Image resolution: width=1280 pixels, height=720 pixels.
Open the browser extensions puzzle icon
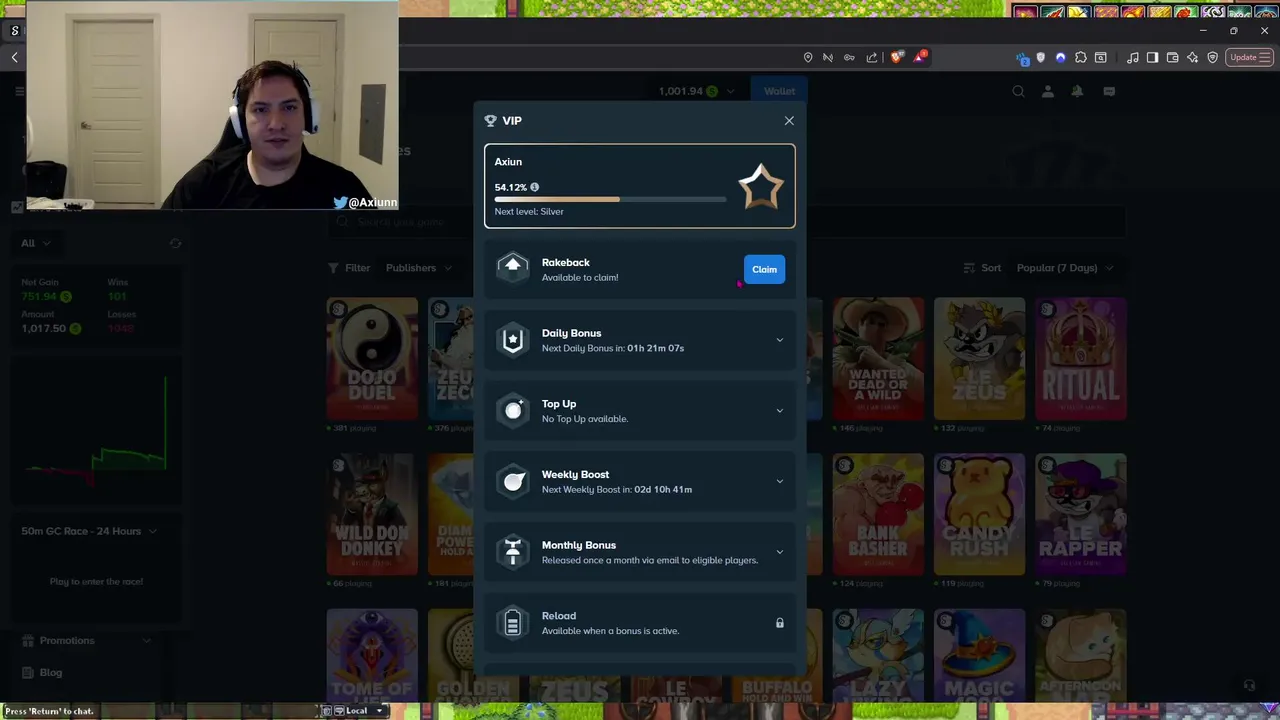pyautogui.click(x=1081, y=58)
